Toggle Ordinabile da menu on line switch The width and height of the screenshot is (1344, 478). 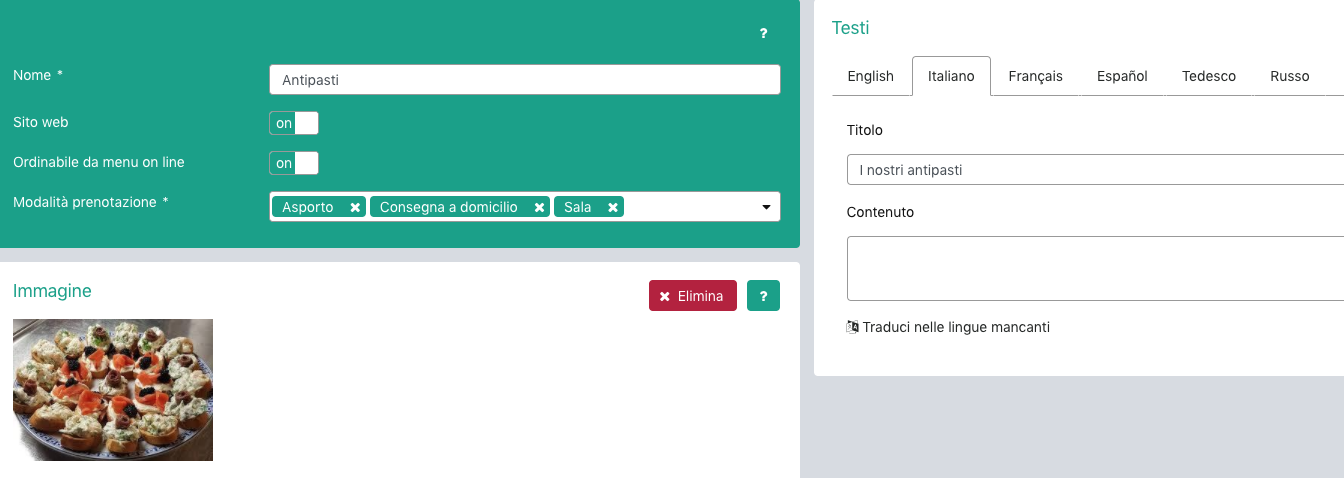tap(293, 163)
